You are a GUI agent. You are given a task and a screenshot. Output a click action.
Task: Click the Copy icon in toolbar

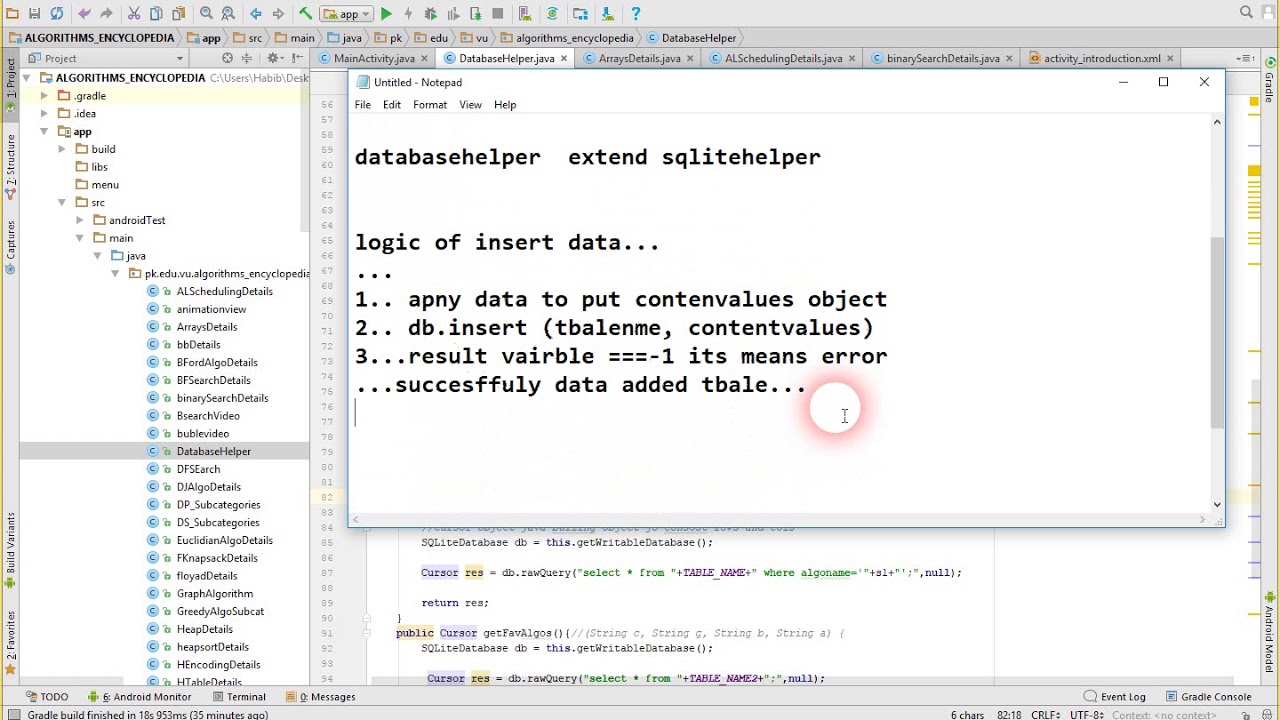(156, 14)
